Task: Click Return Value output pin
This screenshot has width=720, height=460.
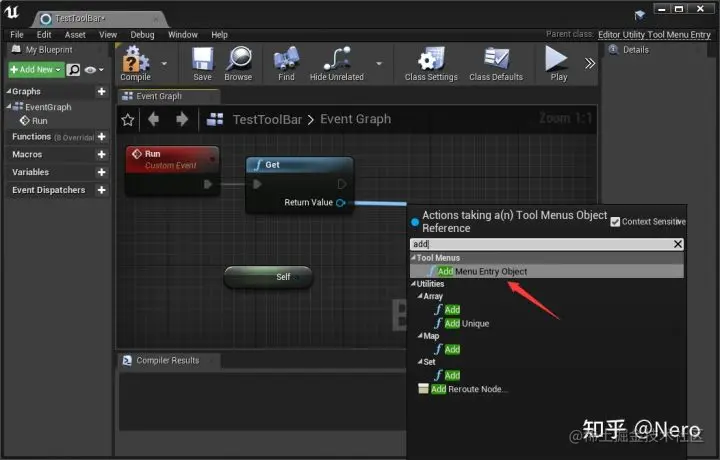Action: pos(340,202)
